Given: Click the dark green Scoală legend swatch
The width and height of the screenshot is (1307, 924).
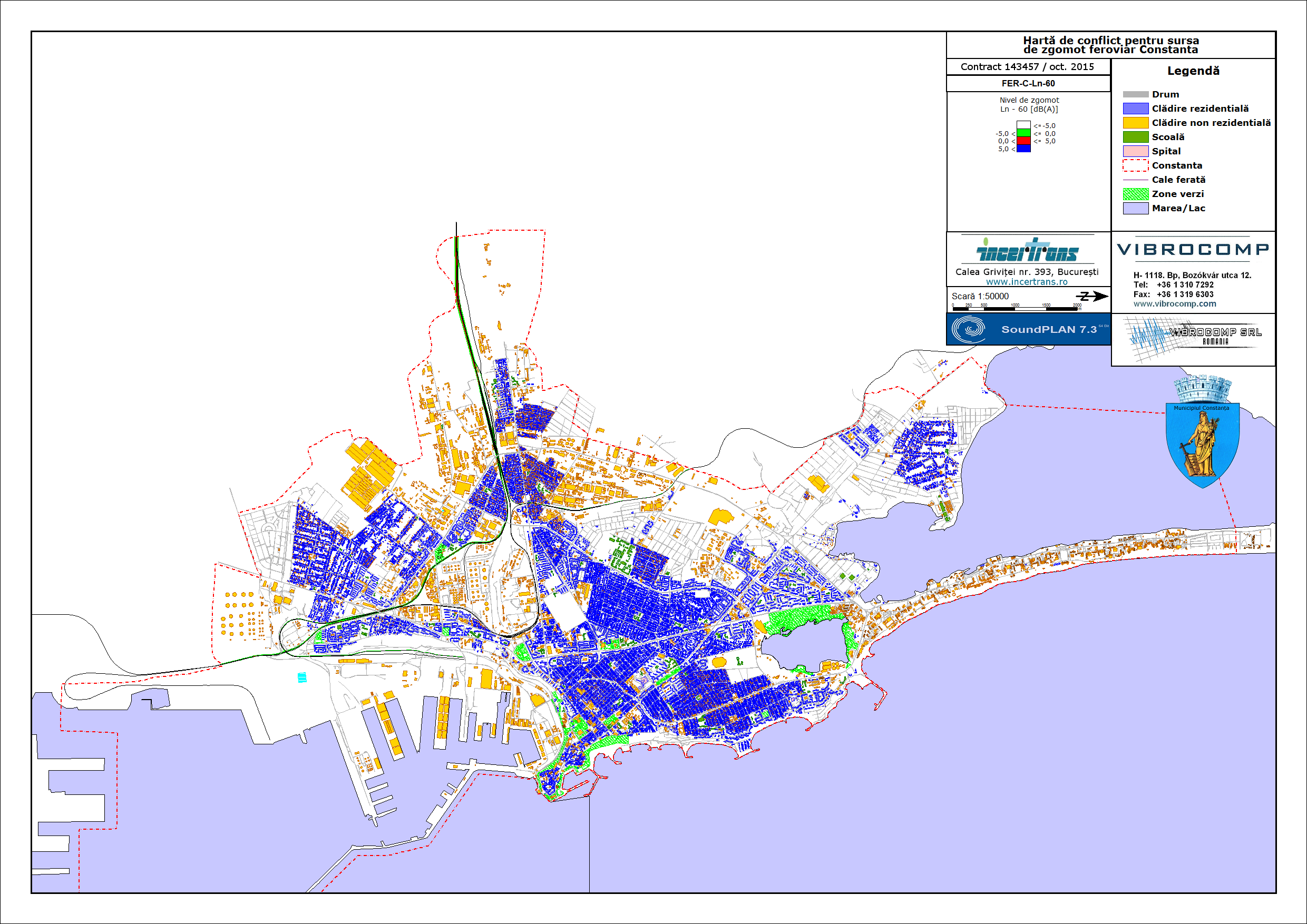Looking at the screenshot, I should pyautogui.click(x=1135, y=137).
